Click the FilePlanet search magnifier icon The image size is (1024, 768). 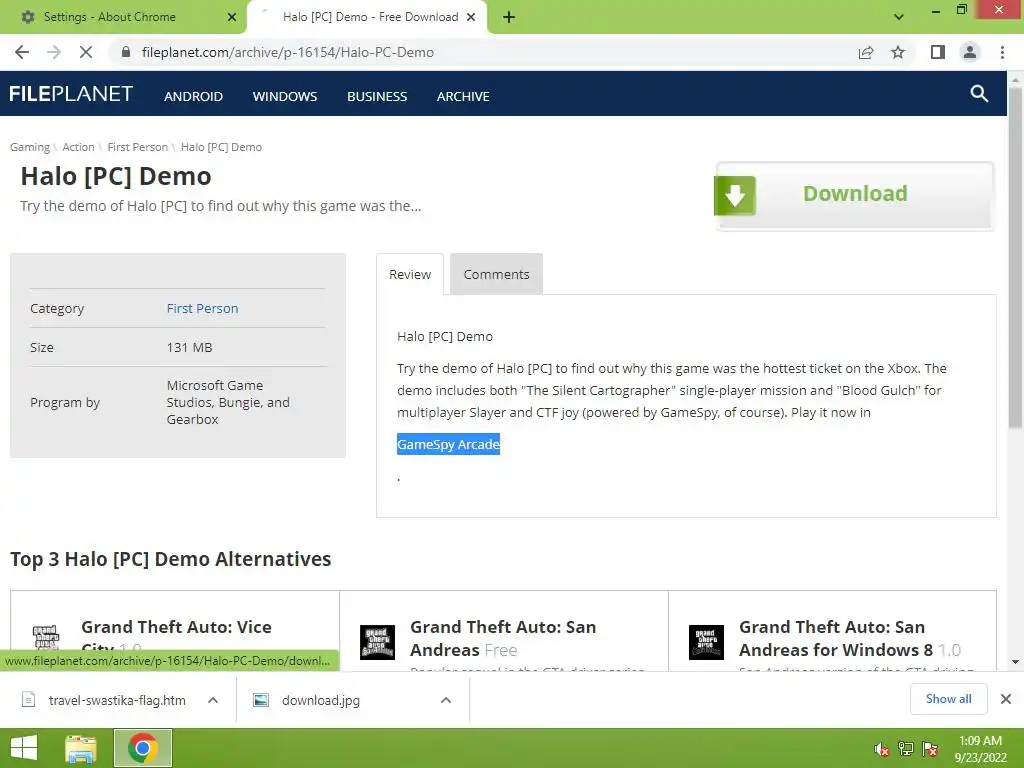(979, 93)
